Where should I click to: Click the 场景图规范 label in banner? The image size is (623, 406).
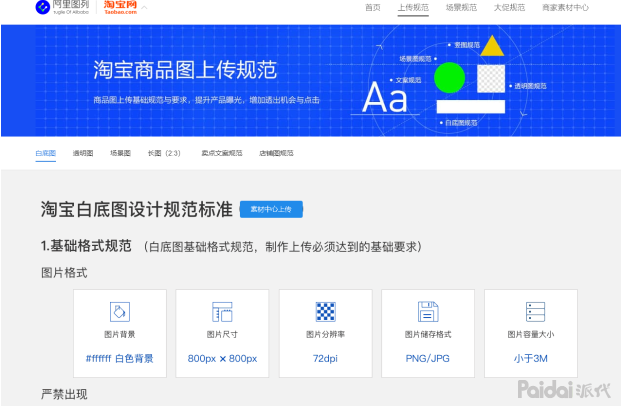pos(415,59)
